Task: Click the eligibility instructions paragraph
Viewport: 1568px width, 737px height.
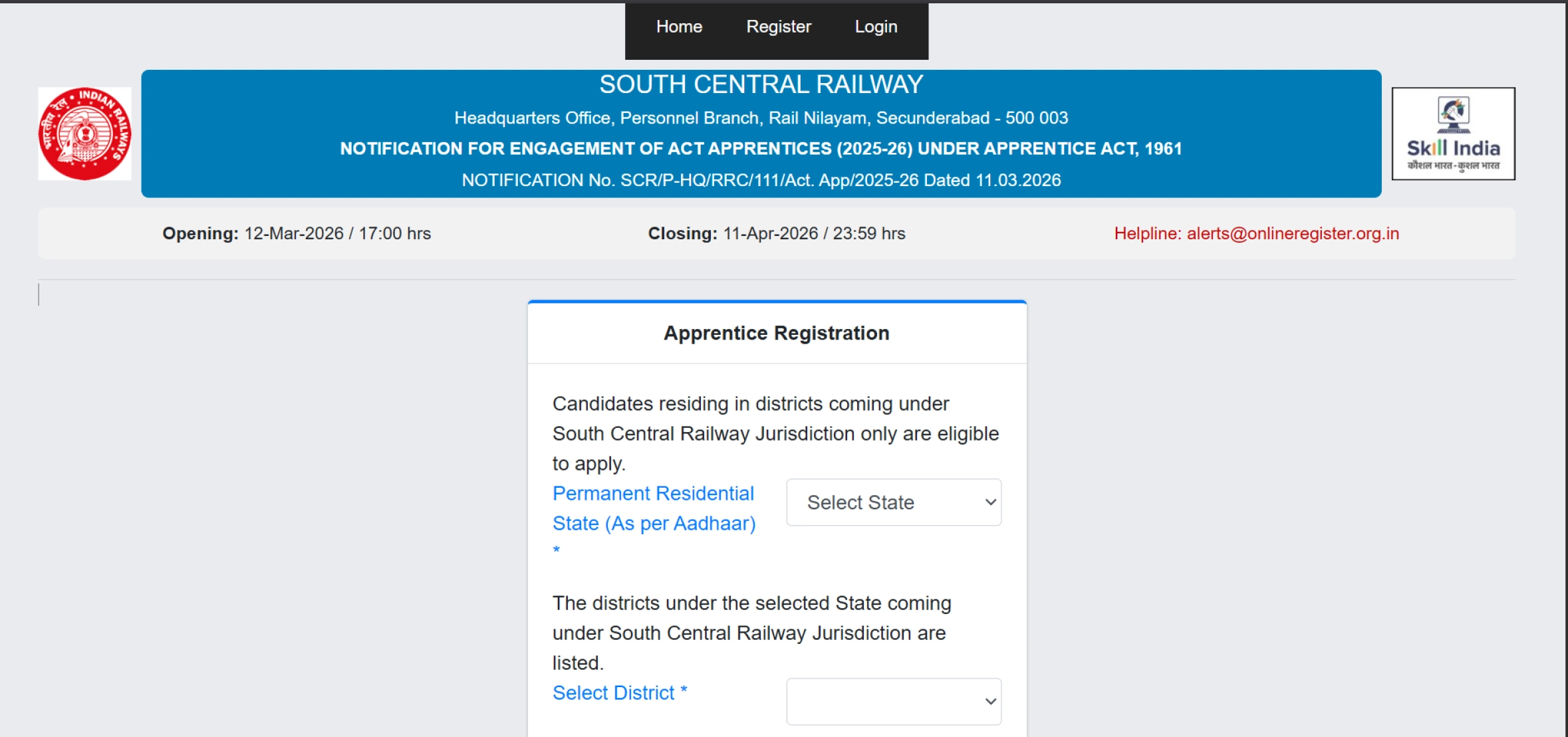Action: (x=775, y=433)
